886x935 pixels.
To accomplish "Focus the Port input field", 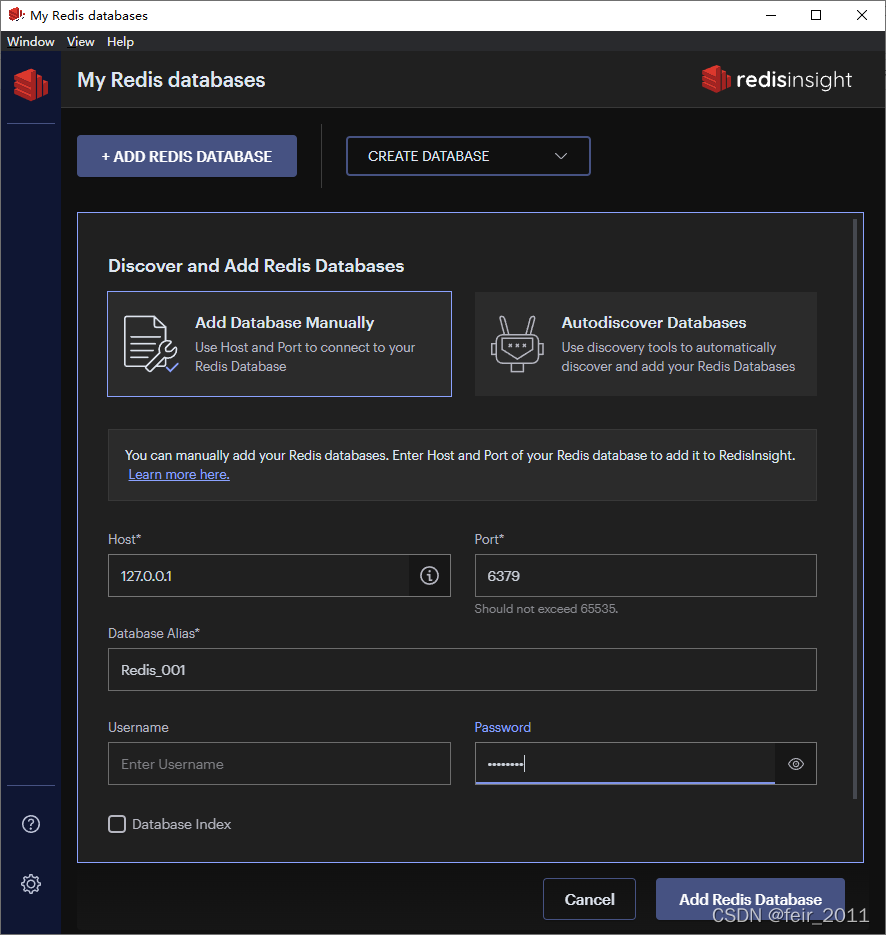I will point(646,575).
